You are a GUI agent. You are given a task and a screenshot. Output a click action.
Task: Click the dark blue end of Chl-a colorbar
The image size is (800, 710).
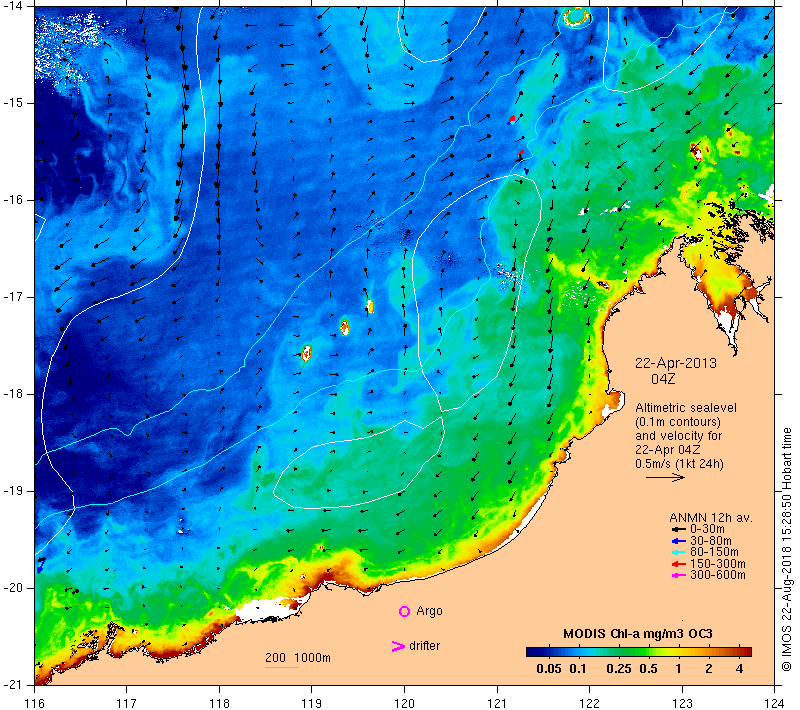tap(531, 651)
